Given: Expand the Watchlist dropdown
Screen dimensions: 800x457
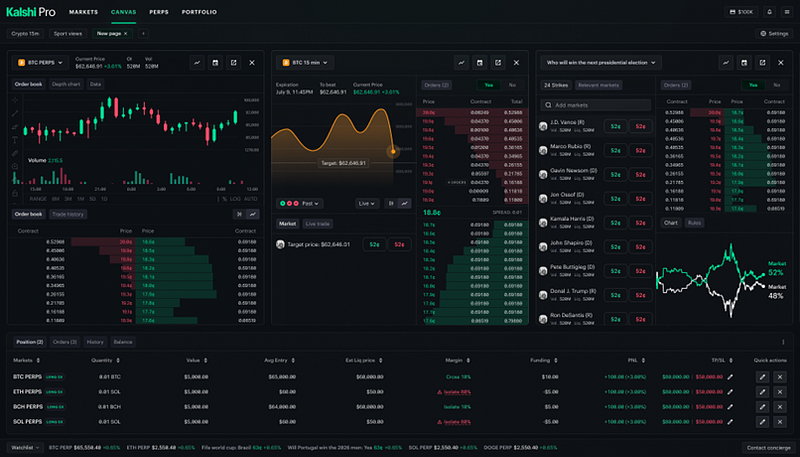Looking at the screenshot, I should tap(26, 448).
